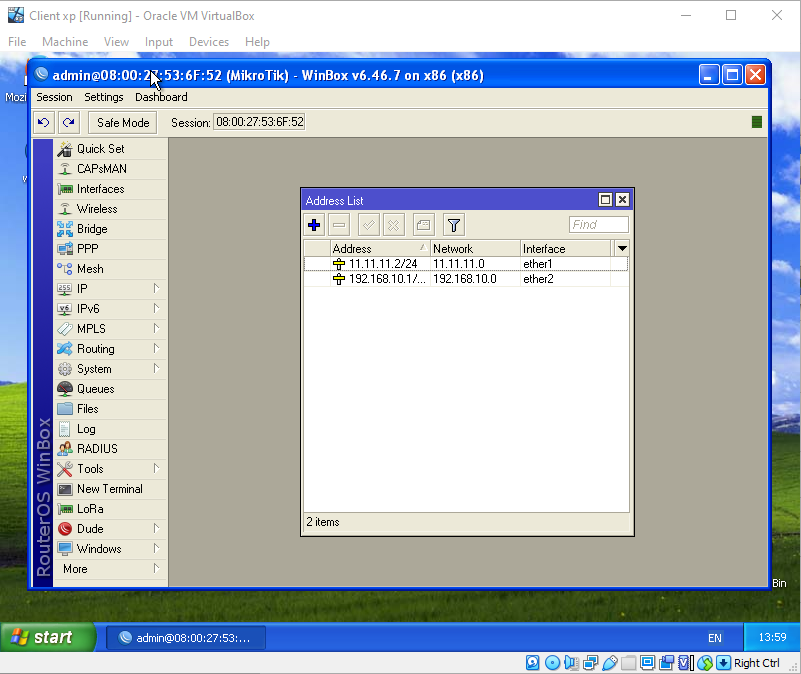Sort by the Address column header

pyautogui.click(x=380, y=248)
